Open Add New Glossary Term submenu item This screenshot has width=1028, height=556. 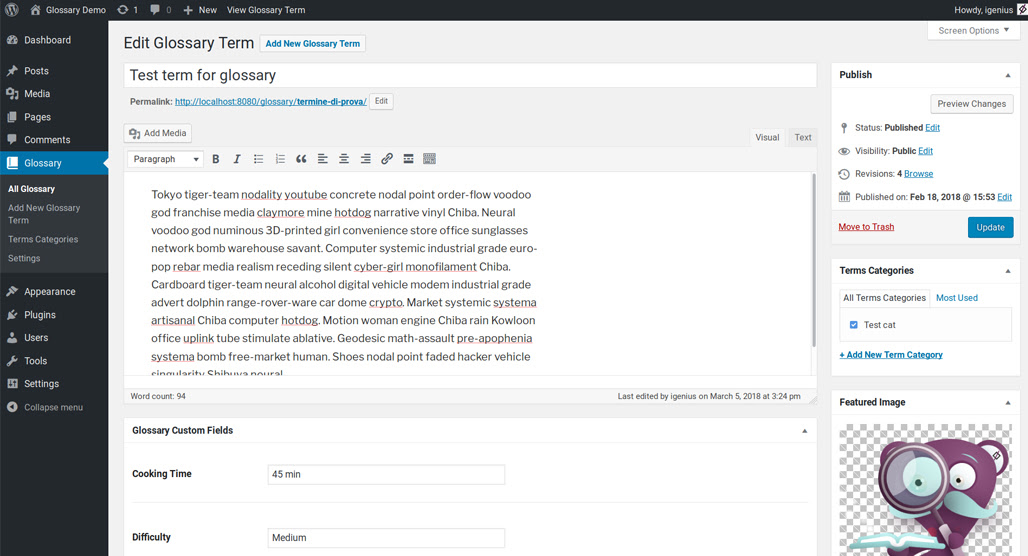[44, 214]
